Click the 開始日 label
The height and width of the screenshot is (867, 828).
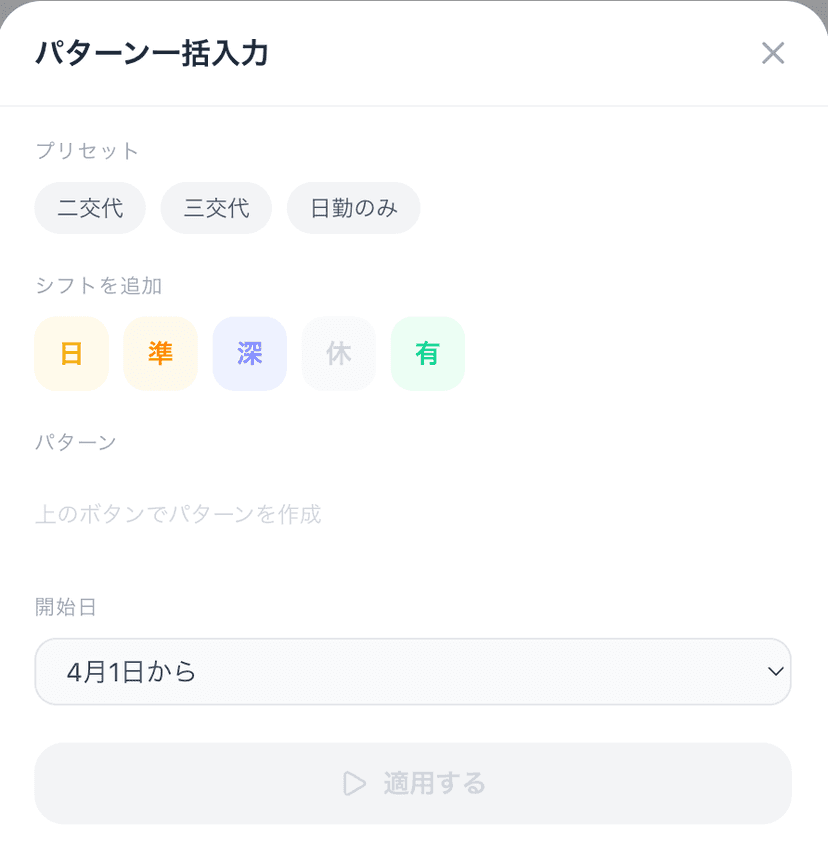[x=65, y=607]
